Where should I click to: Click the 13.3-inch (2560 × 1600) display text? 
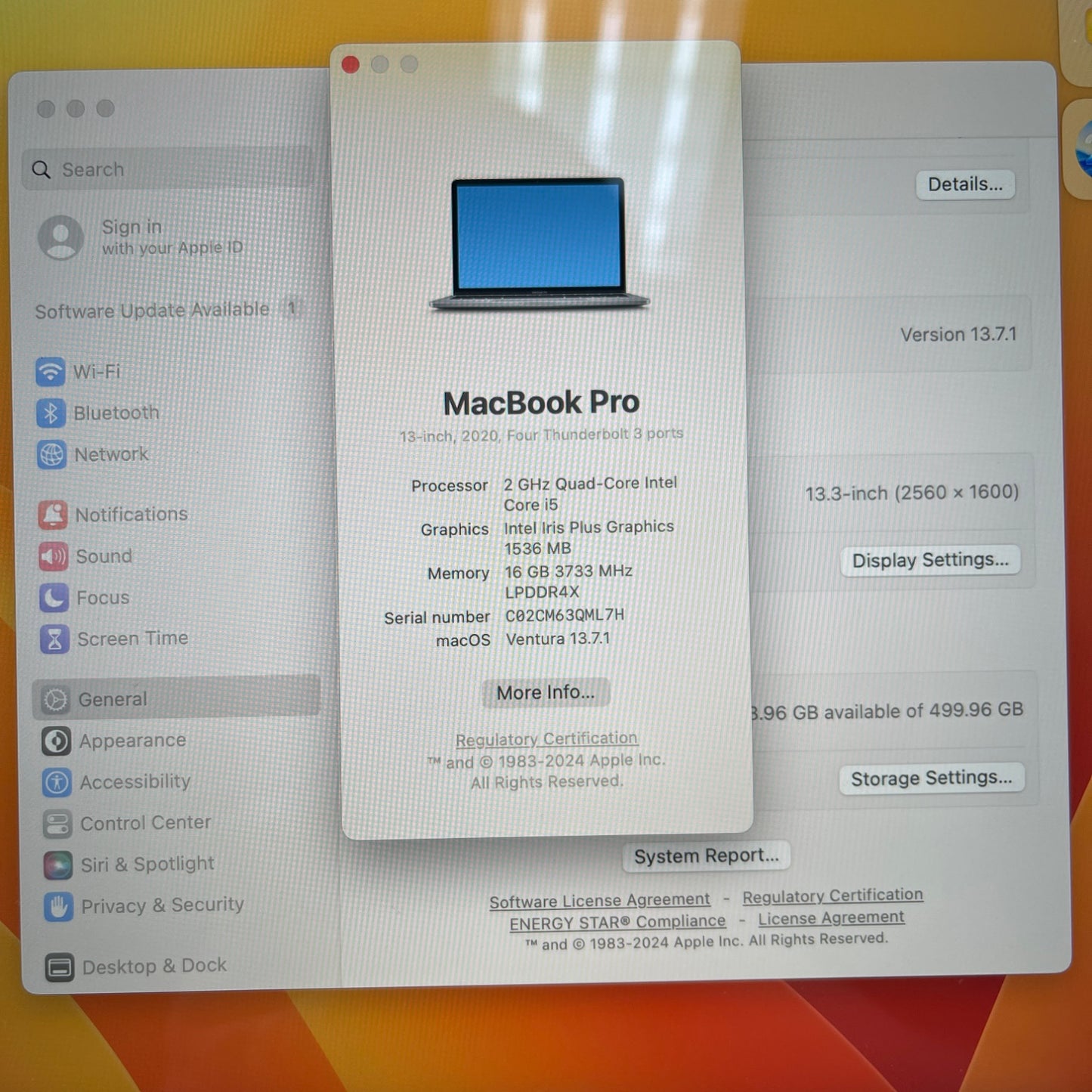912,493
